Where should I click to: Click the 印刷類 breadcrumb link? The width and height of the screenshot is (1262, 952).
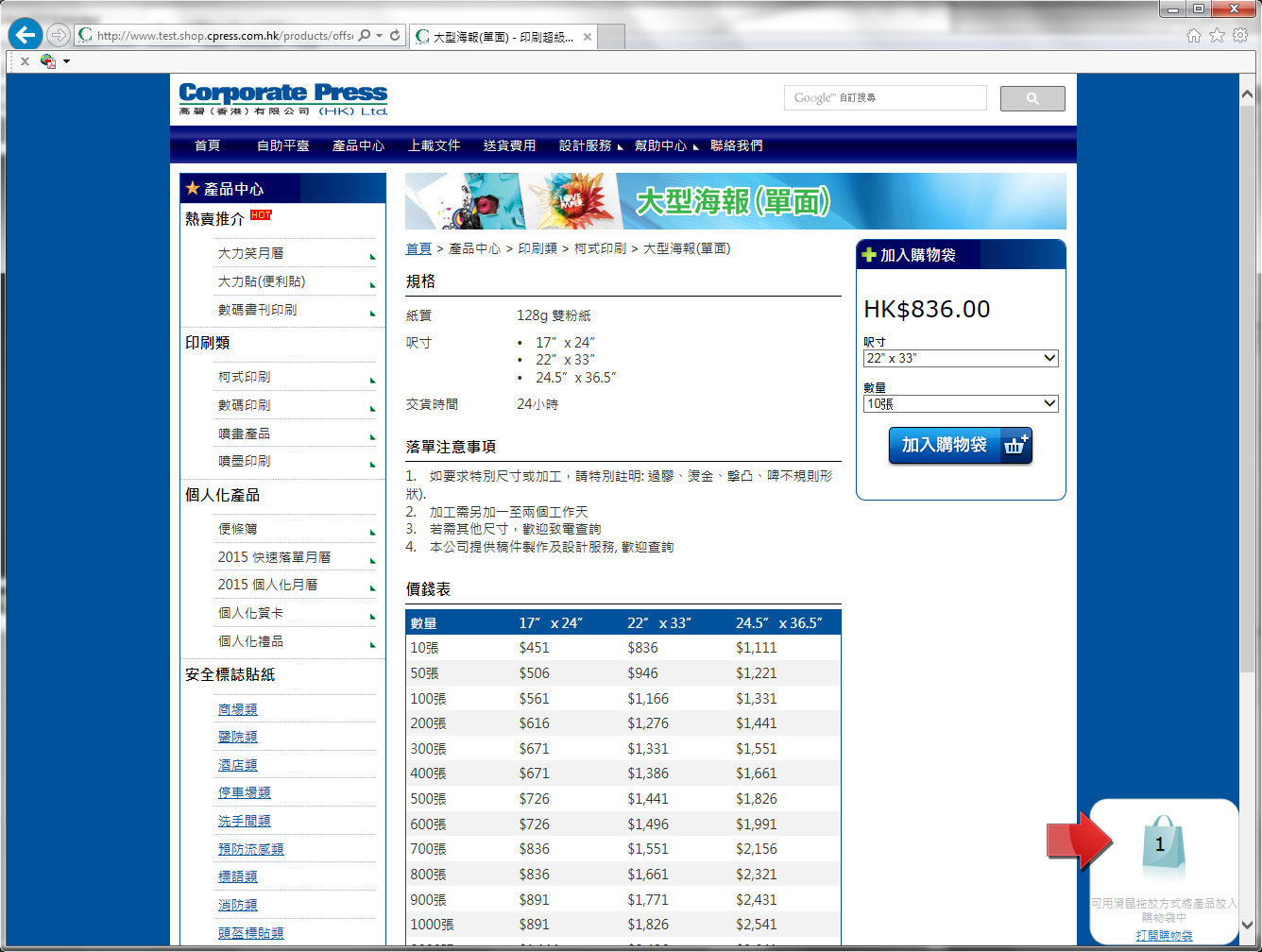click(537, 248)
